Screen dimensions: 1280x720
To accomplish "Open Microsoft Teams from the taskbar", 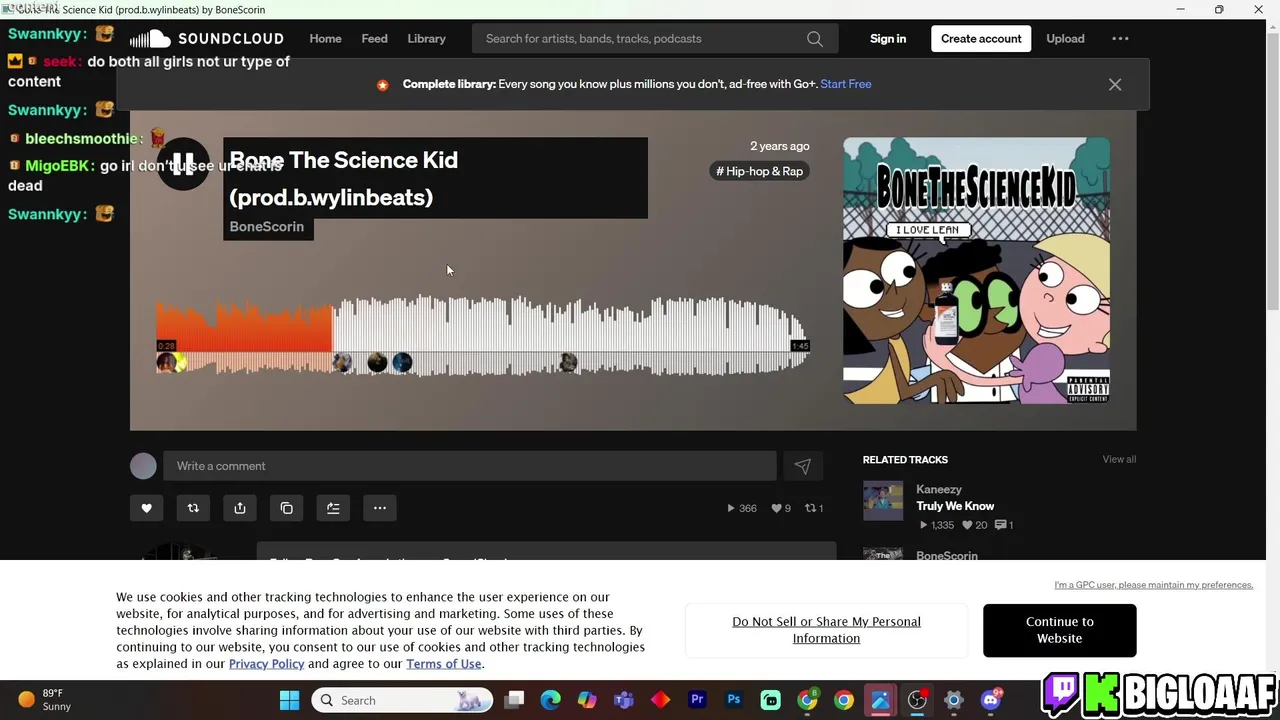I will tap(624, 700).
